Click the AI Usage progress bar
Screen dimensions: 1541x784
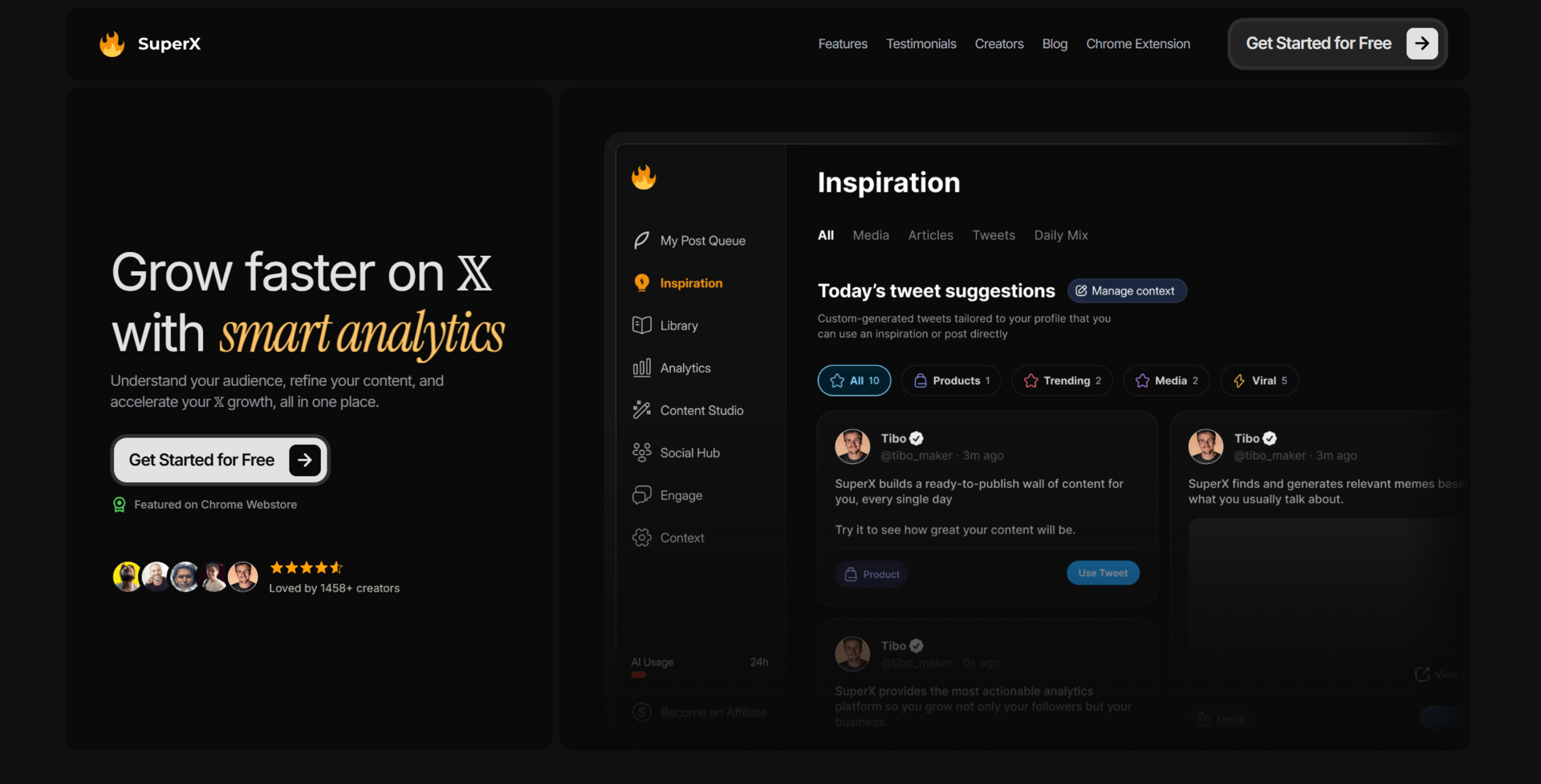click(699, 675)
